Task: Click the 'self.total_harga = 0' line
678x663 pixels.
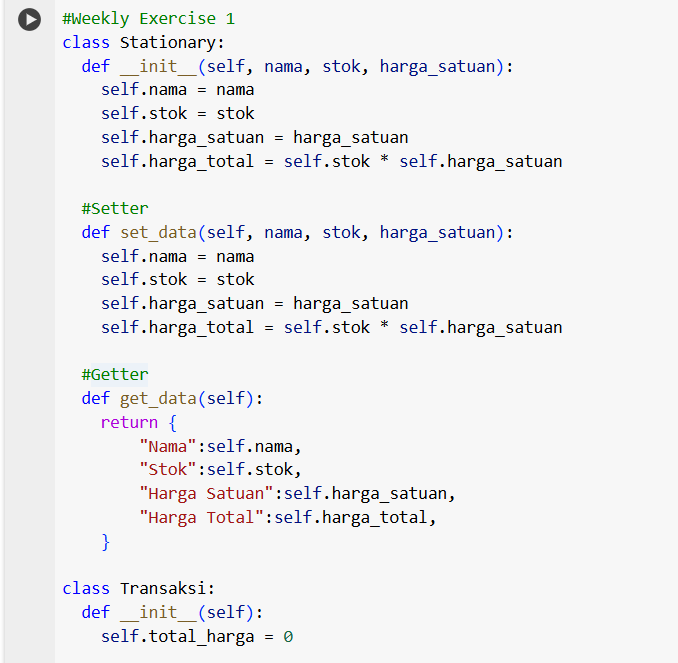Action: pyautogui.click(x=197, y=637)
